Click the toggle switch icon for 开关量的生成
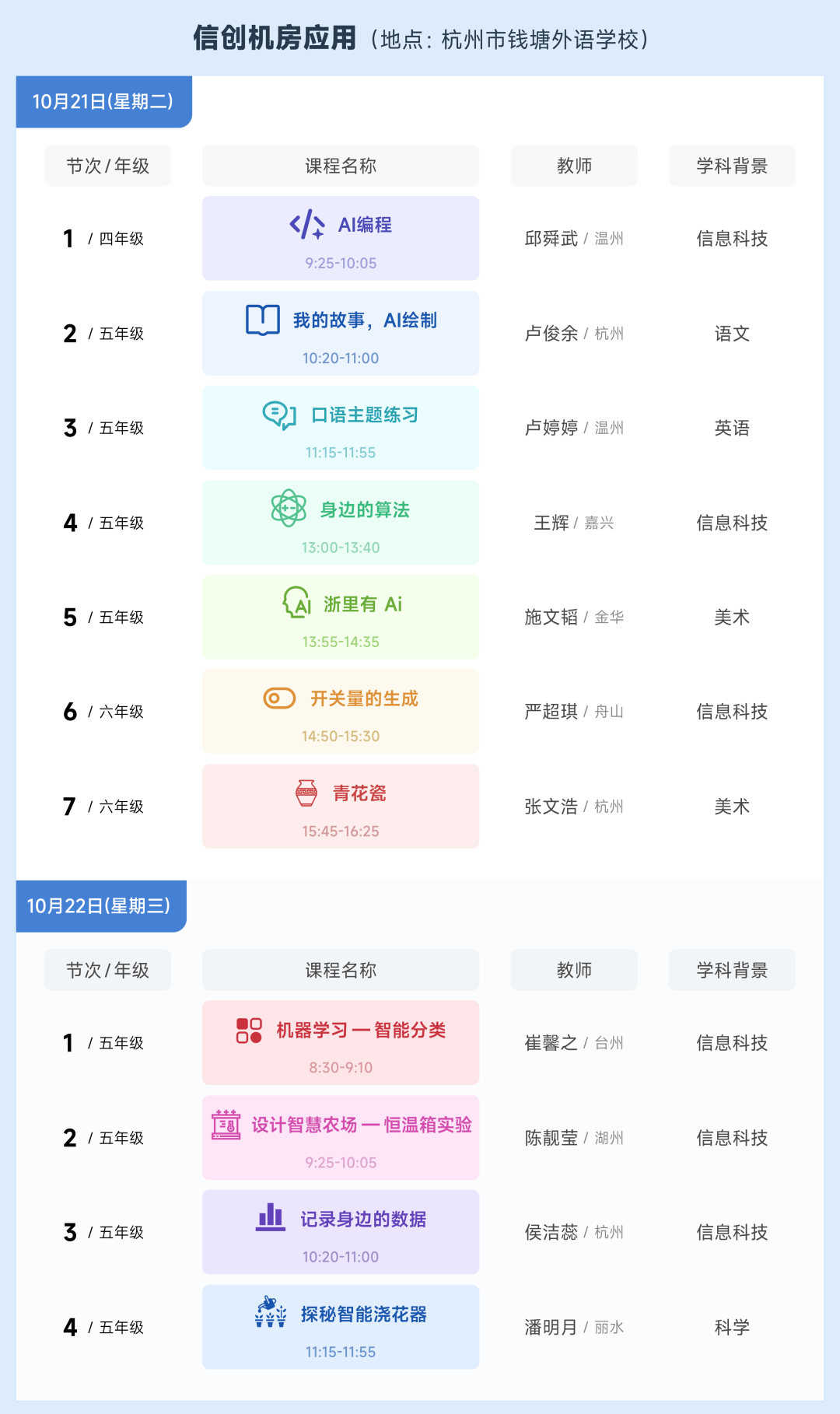 [x=279, y=698]
